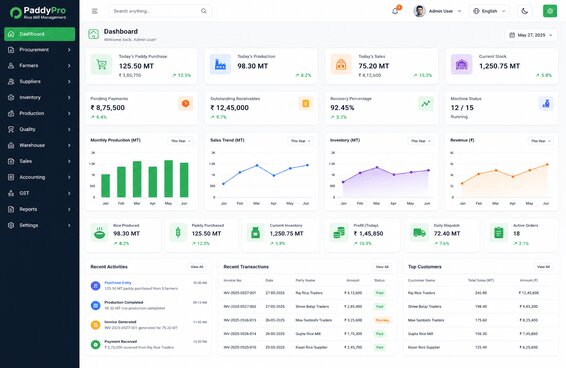Viewport: 566px width, 368px height.
Task: Click the orange Pending status badge
Action: pos(382,320)
